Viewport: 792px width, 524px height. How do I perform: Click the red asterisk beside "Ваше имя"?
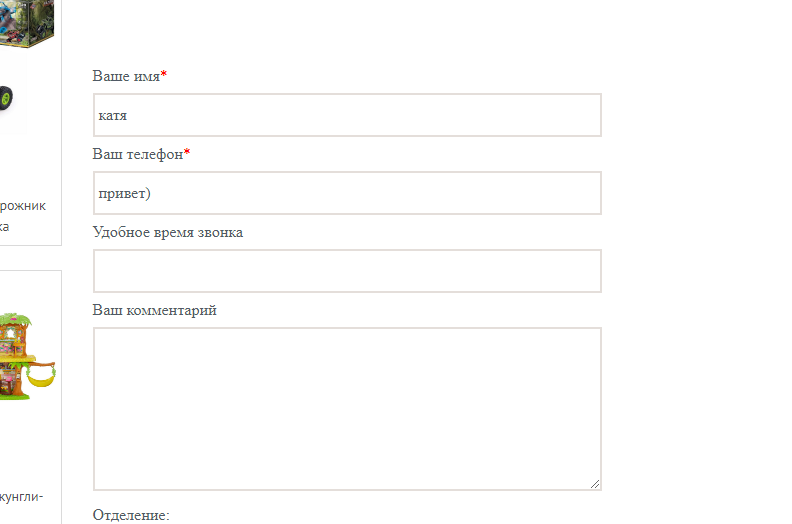tap(164, 75)
